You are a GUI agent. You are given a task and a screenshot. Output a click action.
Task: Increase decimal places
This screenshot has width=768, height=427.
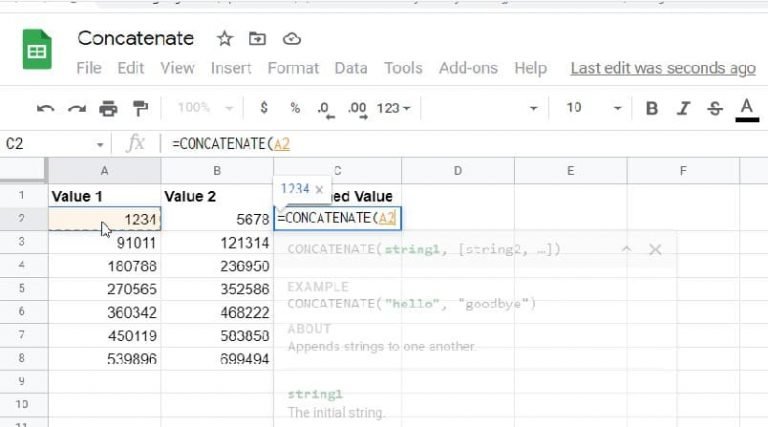coord(357,109)
